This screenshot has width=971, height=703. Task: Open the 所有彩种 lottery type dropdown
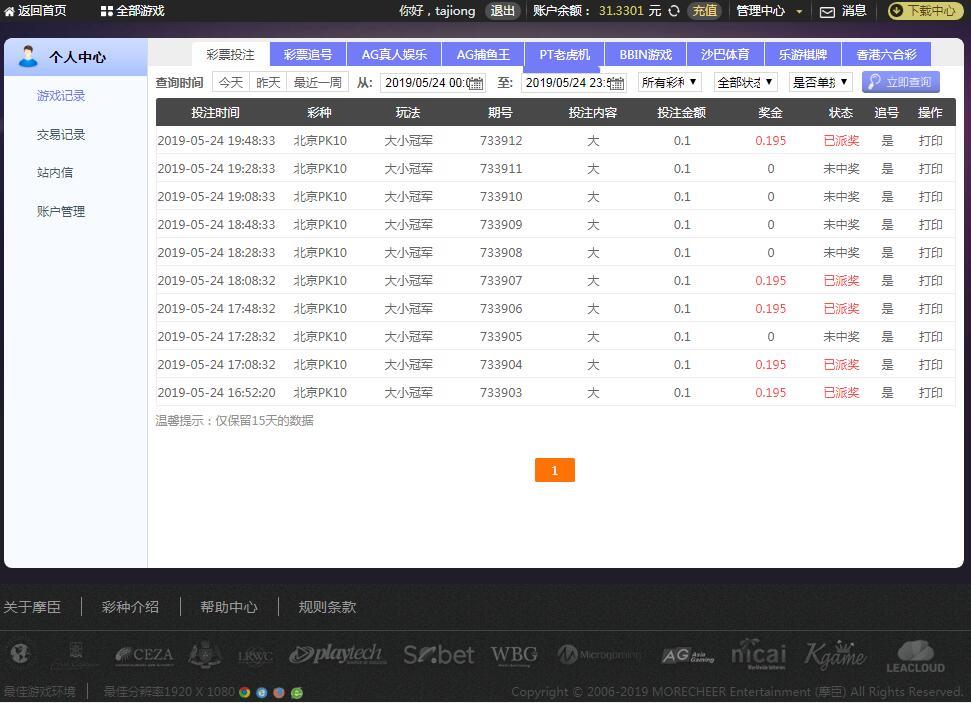coord(669,82)
